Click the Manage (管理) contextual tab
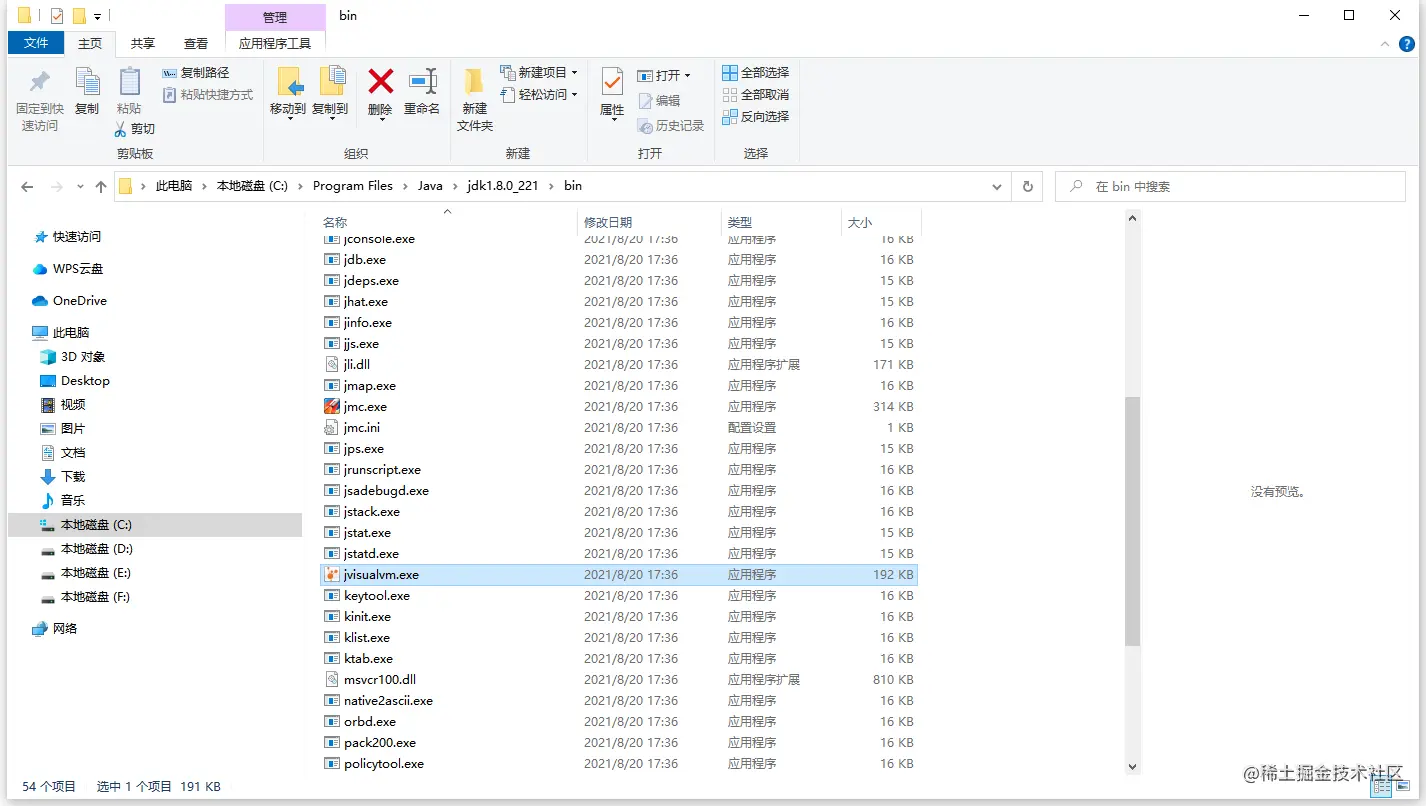This screenshot has width=1426, height=806. [x=275, y=17]
